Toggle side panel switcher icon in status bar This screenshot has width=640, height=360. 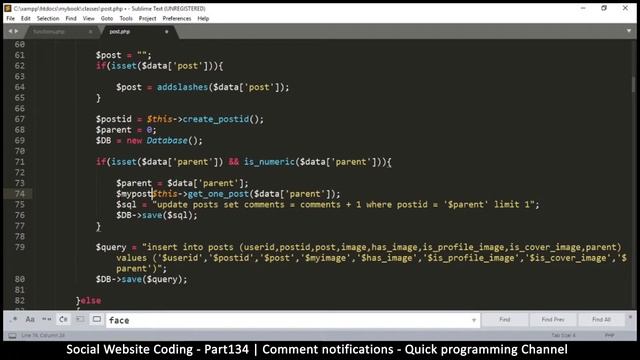(x=13, y=336)
